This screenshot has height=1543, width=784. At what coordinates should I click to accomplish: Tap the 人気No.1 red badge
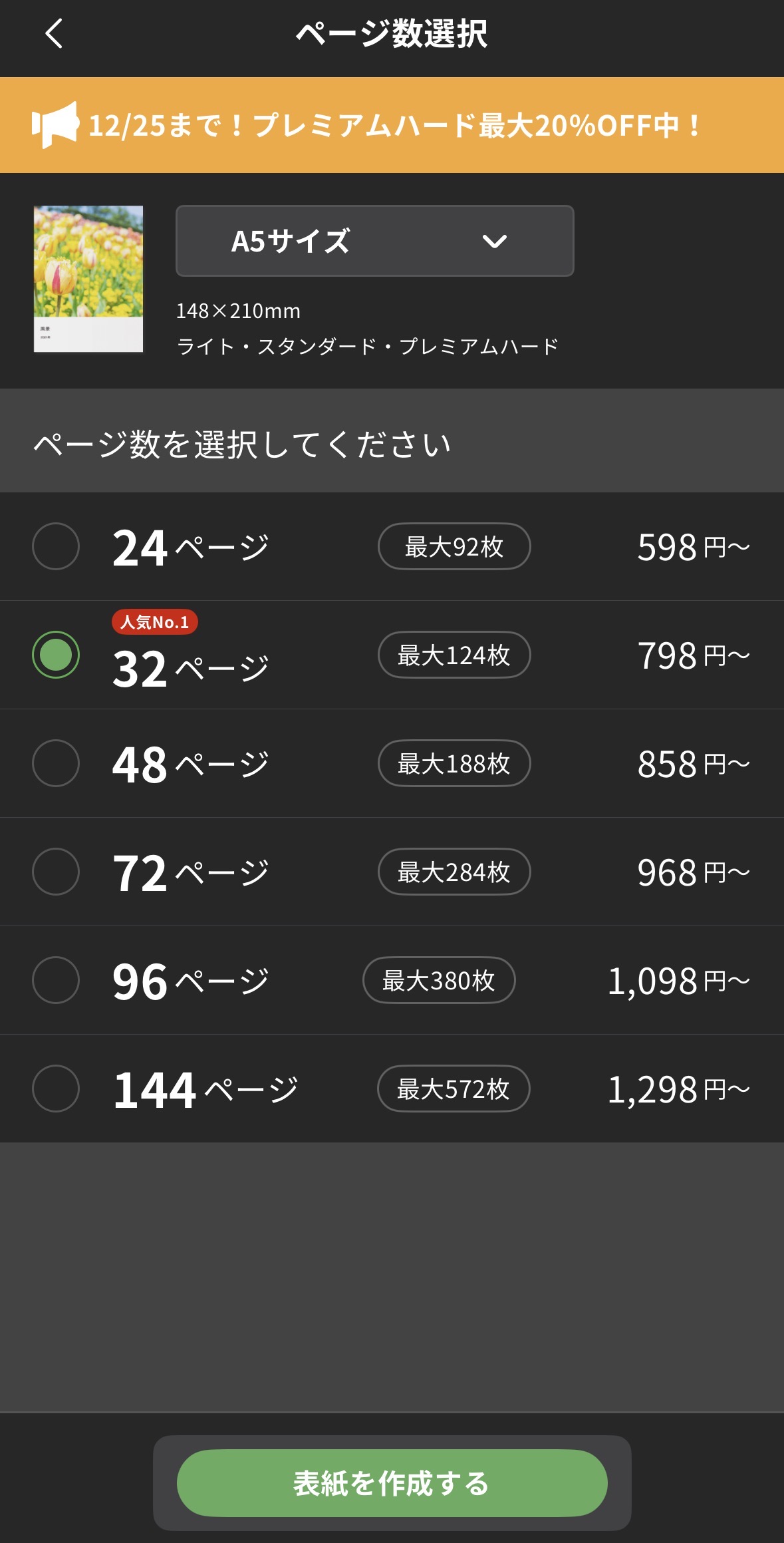pos(155,622)
